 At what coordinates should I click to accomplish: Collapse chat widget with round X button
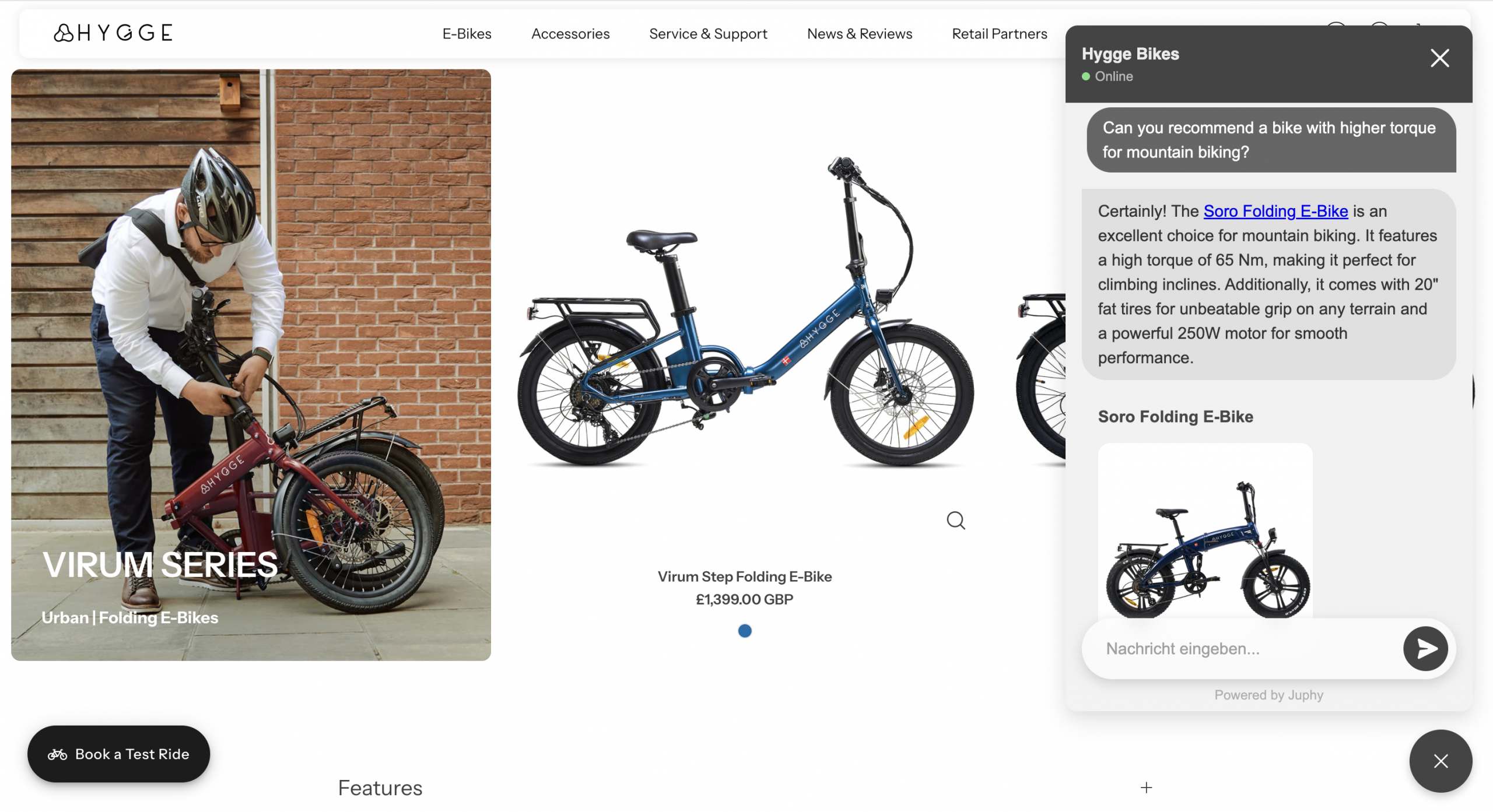tap(1440, 761)
